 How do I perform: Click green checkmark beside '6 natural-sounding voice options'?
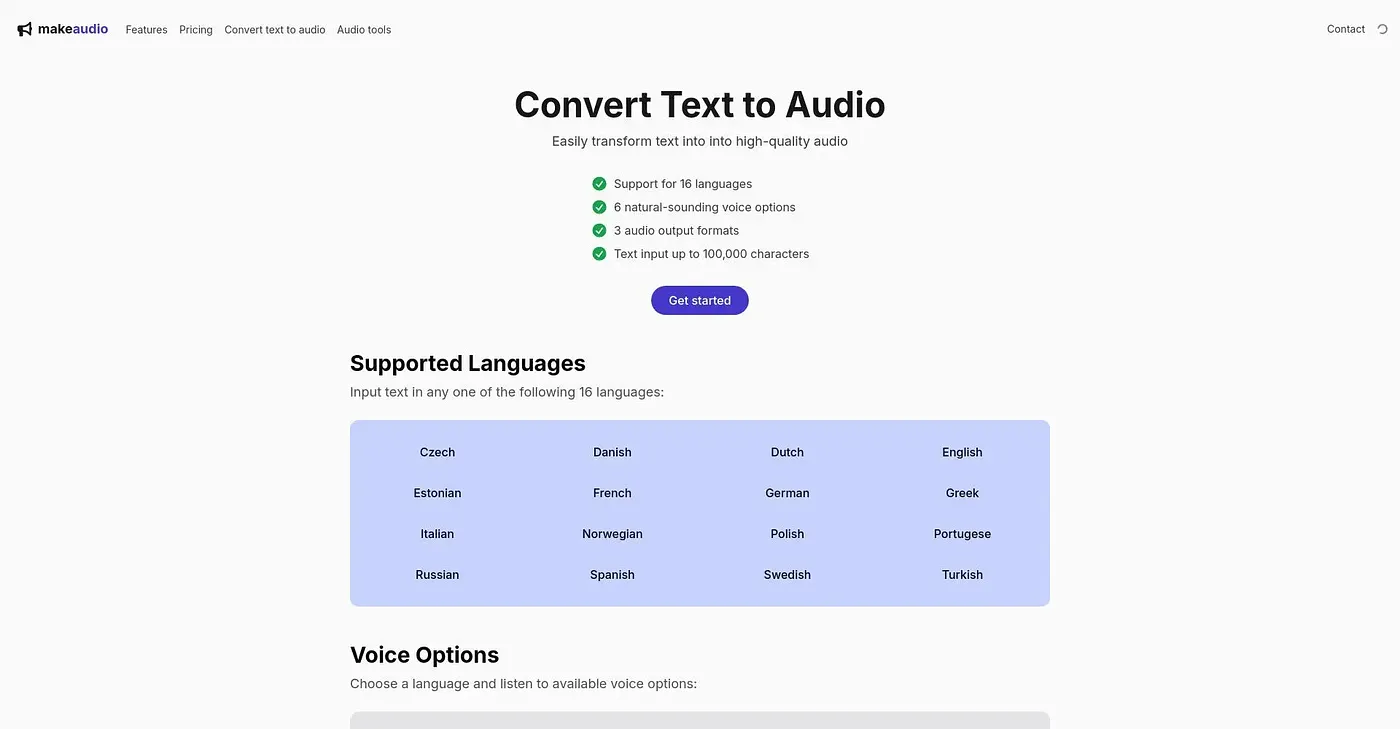(599, 207)
